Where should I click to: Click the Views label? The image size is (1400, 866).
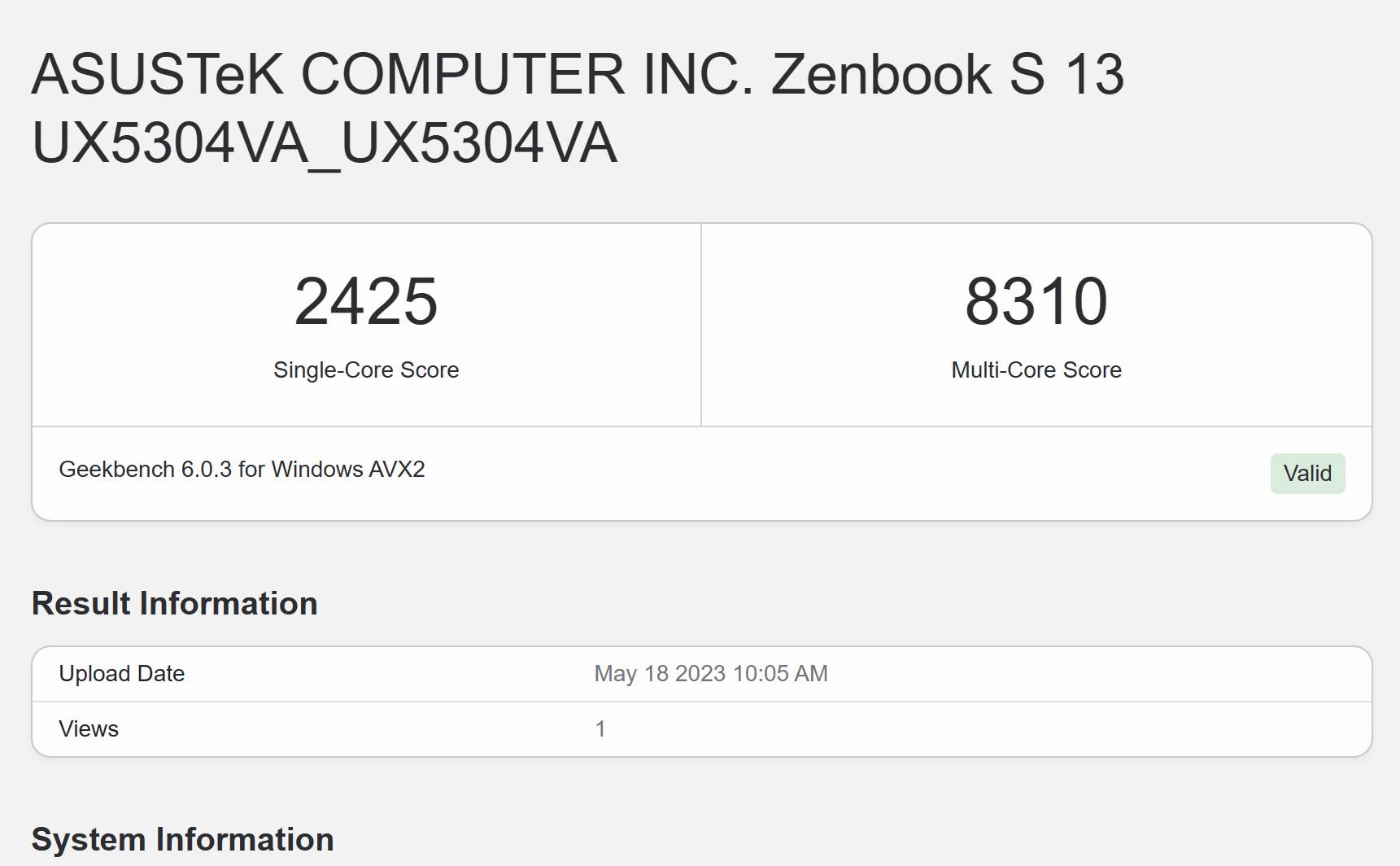(88, 728)
